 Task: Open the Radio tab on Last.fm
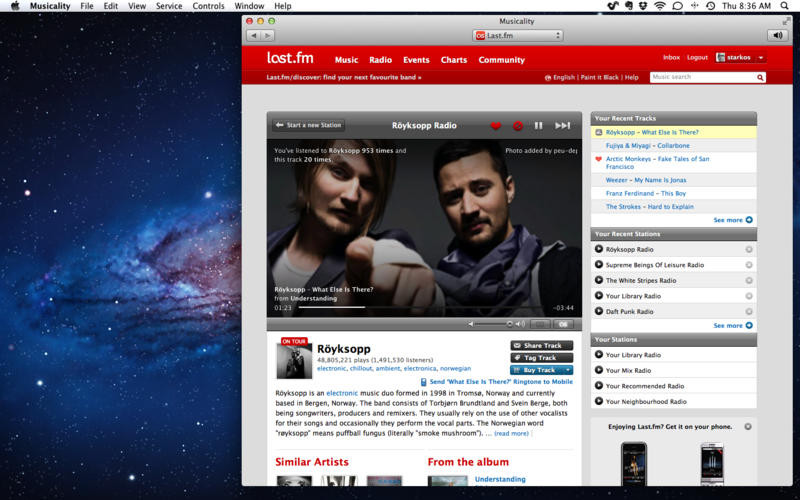pyautogui.click(x=381, y=60)
